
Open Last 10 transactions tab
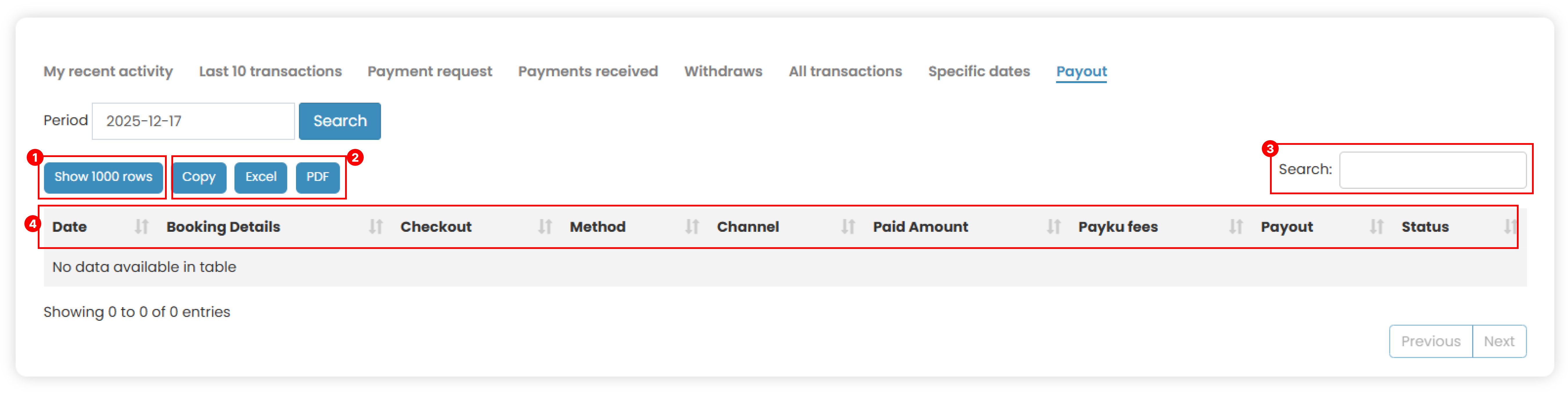(x=270, y=71)
